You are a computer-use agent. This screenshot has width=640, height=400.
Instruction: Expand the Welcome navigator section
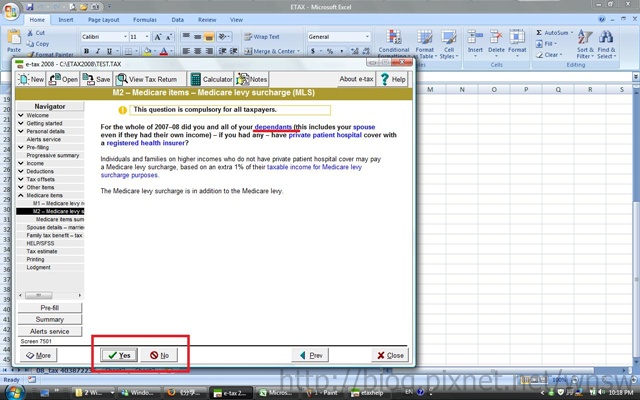tap(21, 115)
